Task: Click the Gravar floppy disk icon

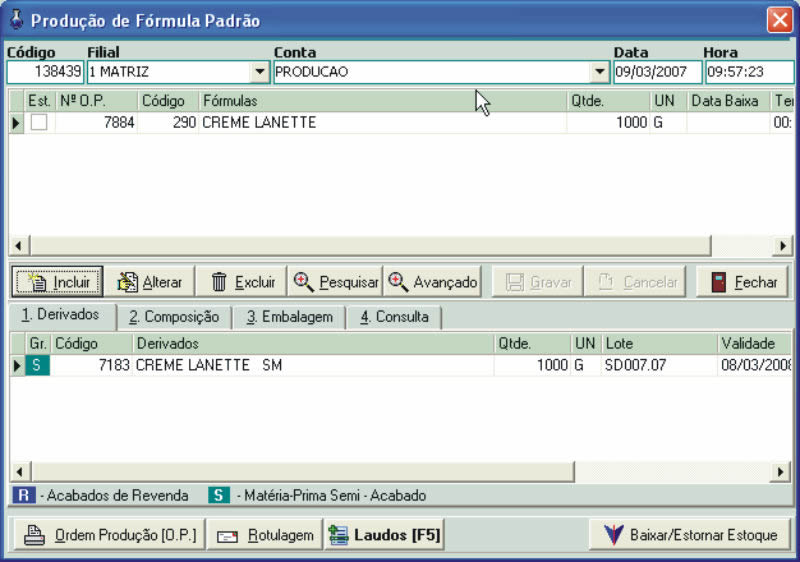Action: [514, 282]
